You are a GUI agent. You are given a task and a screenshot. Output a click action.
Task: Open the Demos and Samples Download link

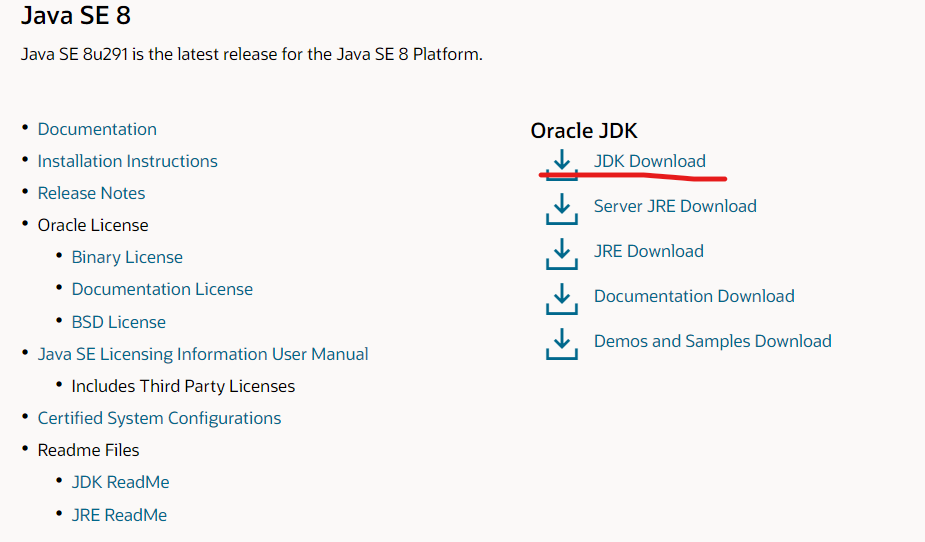pyautogui.click(x=713, y=341)
